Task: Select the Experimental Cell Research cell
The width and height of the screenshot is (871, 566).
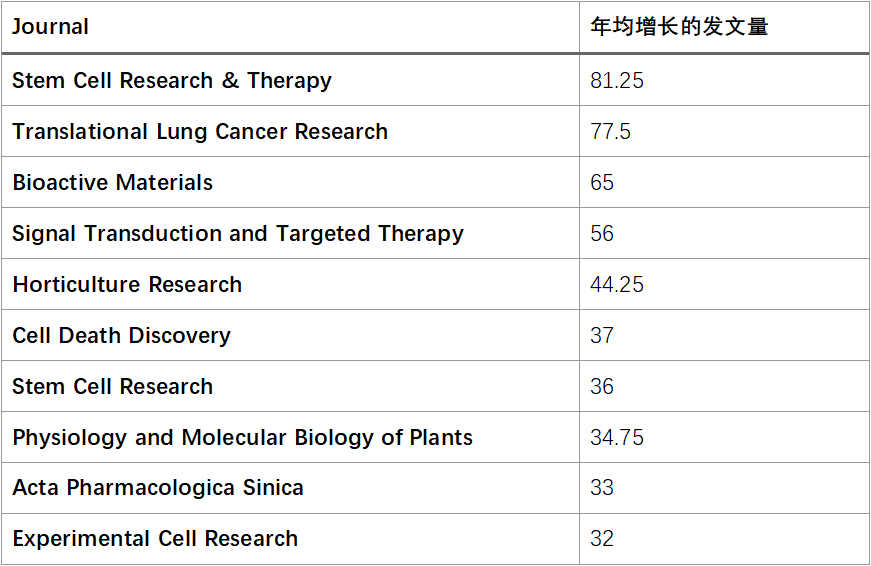Action: [x=290, y=539]
